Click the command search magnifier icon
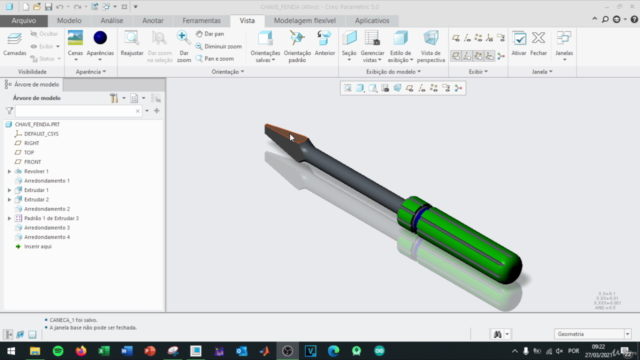The height and width of the screenshot is (360, 640). 605,19
